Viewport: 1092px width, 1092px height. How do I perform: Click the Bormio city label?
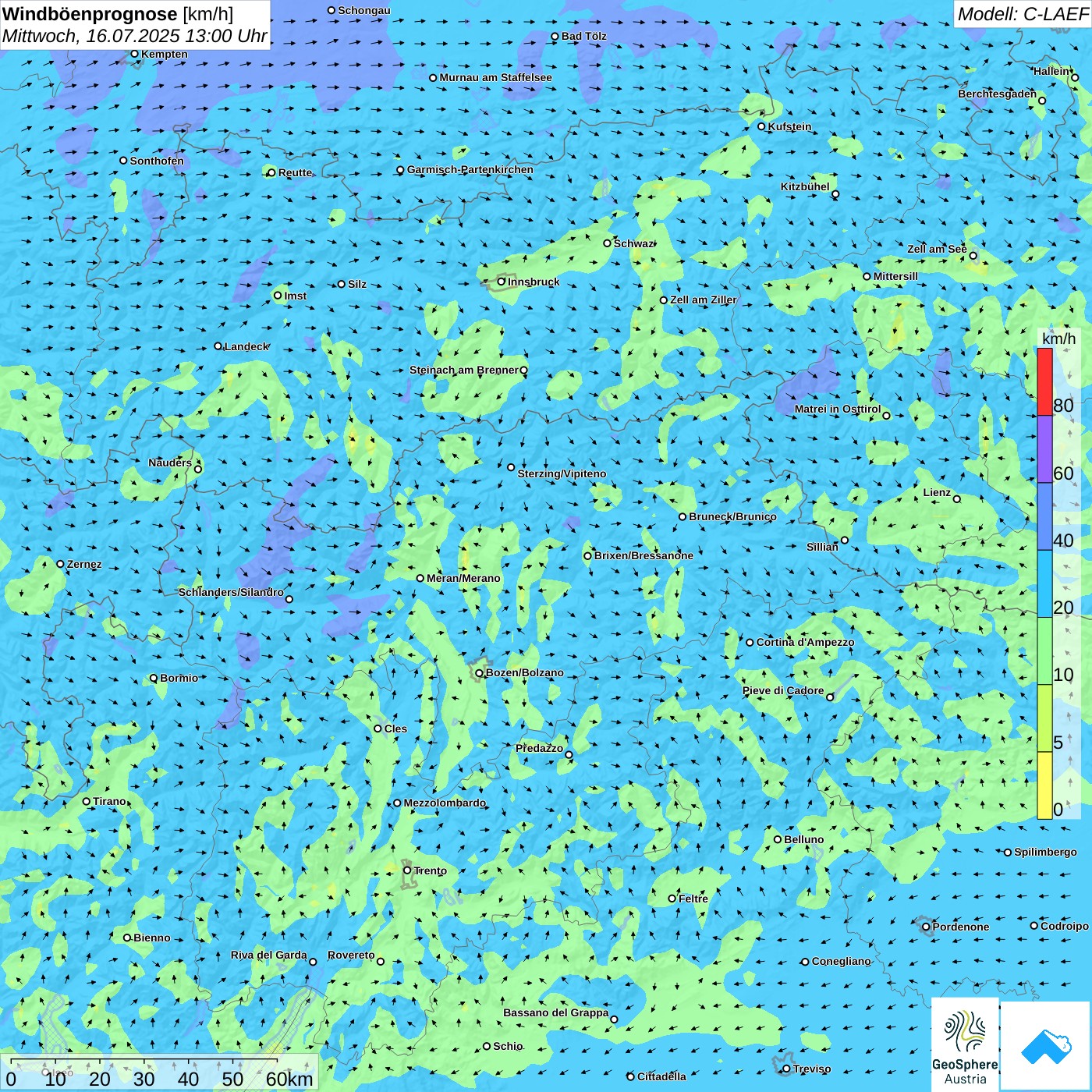(x=179, y=678)
